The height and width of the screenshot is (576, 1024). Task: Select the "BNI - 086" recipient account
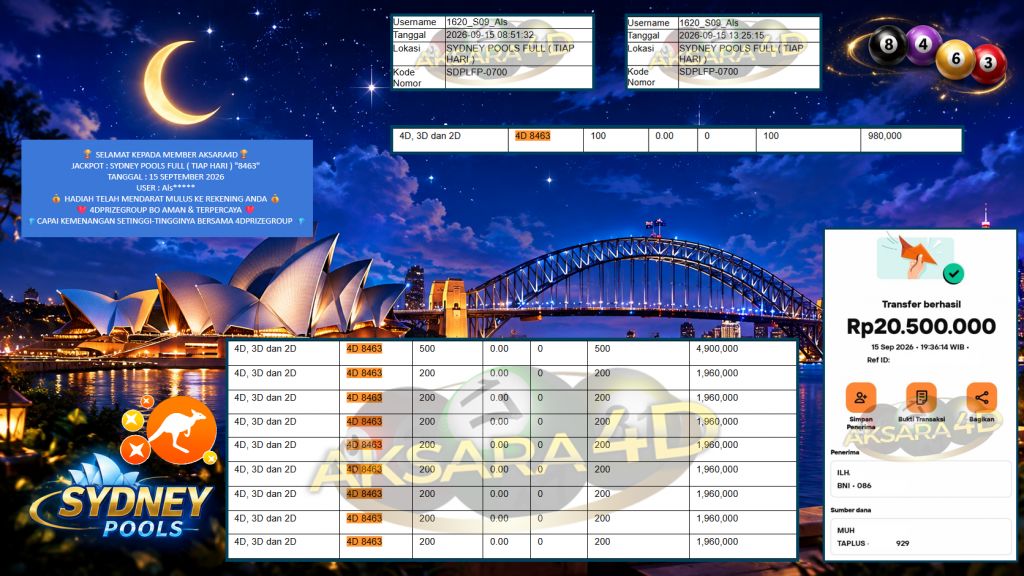(854, 486)
